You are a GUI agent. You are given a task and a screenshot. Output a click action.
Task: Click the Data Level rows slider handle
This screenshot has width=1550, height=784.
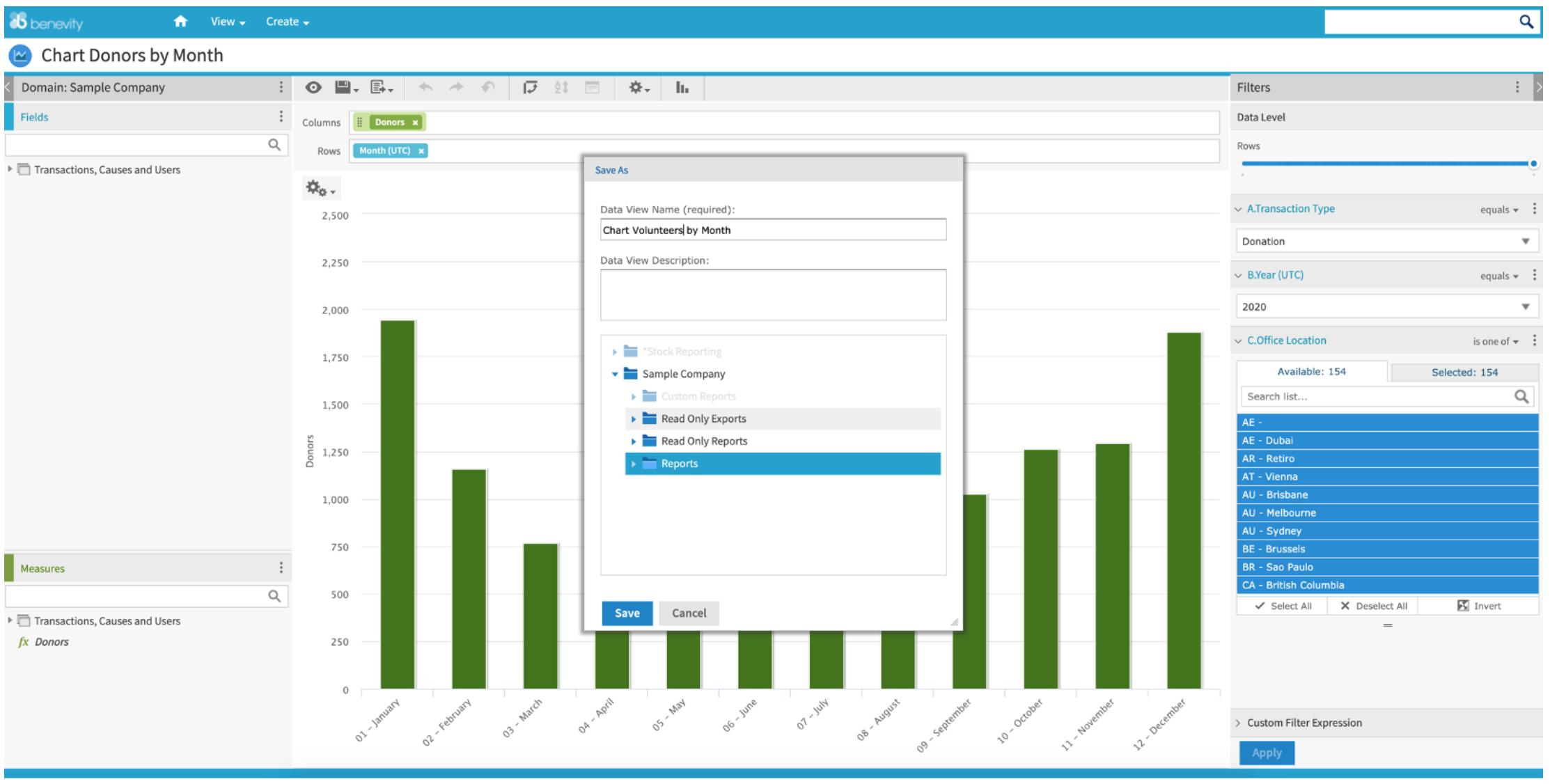pos(1533,164)
